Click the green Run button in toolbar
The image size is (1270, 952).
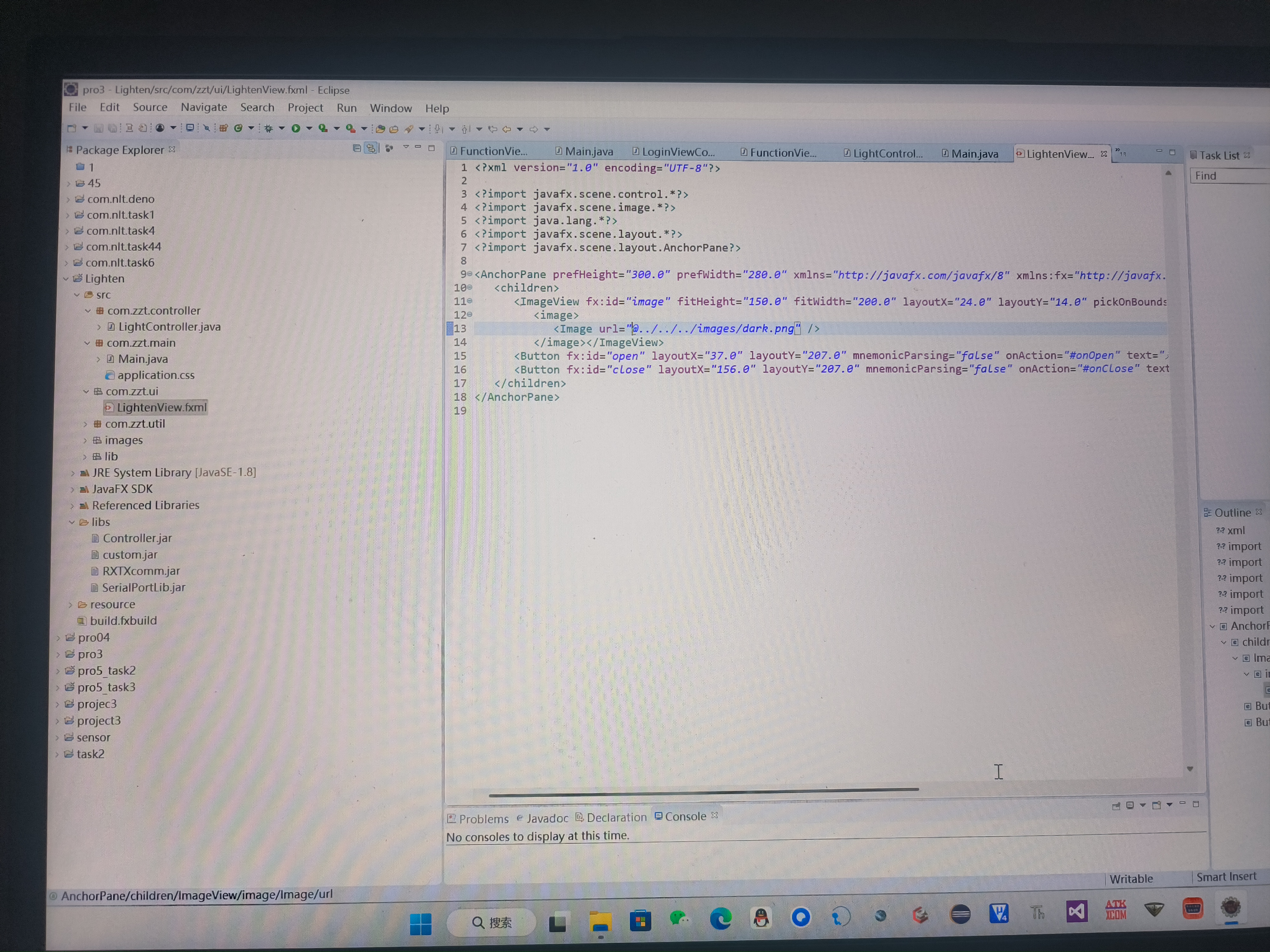pos(296,129)
